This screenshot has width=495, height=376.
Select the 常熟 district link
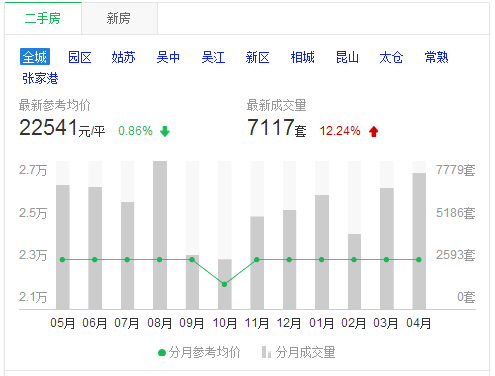pyautogui.click(x=436, y=57)
